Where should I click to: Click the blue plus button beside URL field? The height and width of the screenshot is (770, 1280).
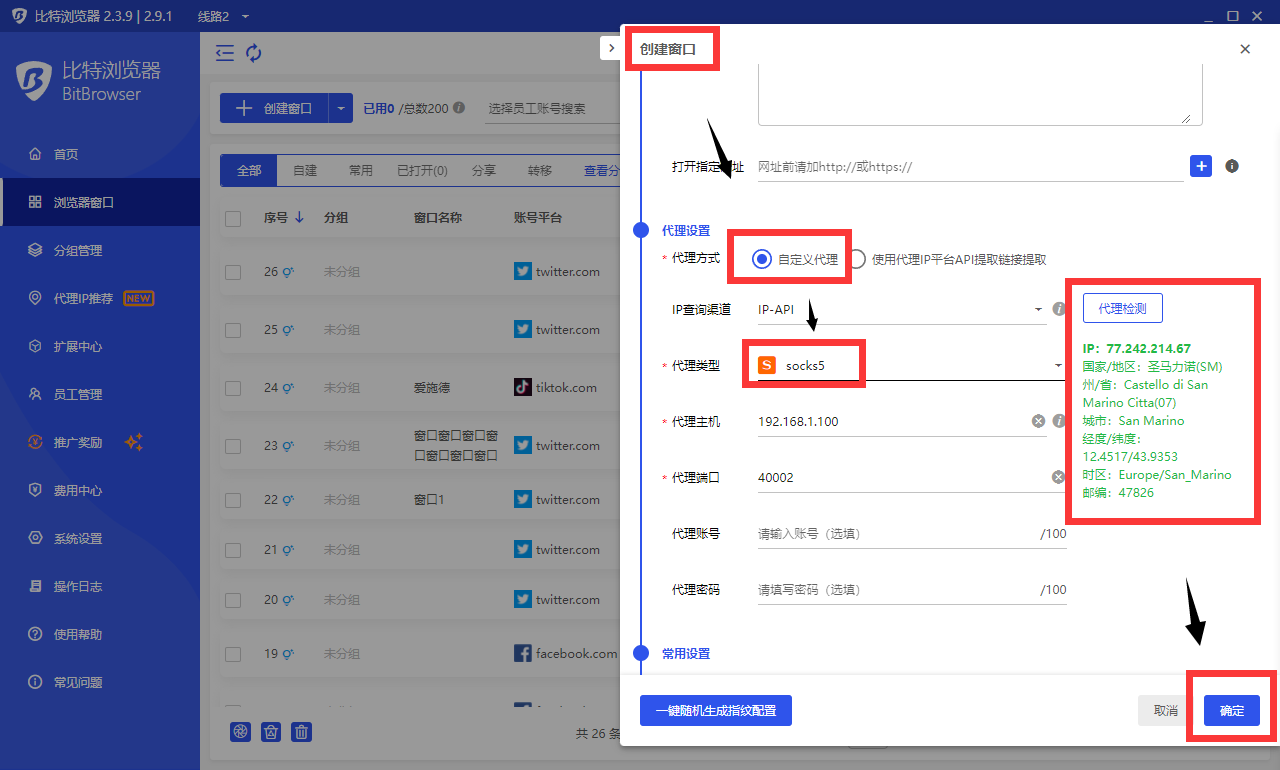coord(1201,166)
